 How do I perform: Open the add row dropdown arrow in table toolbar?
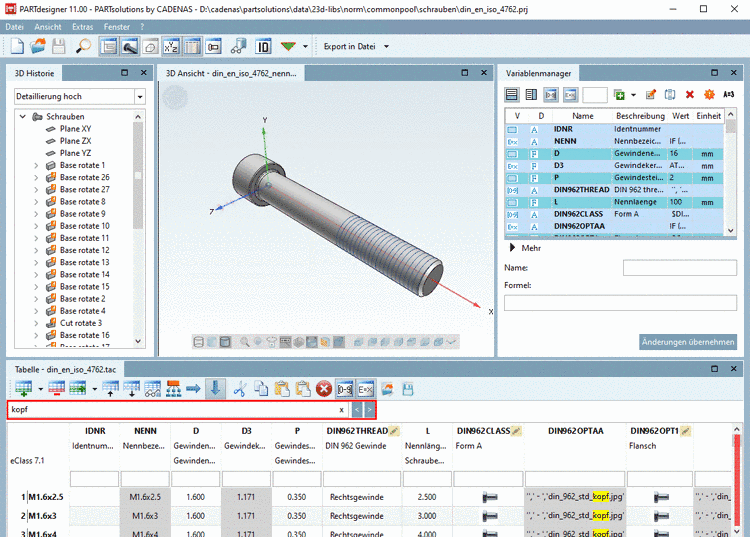40,389
